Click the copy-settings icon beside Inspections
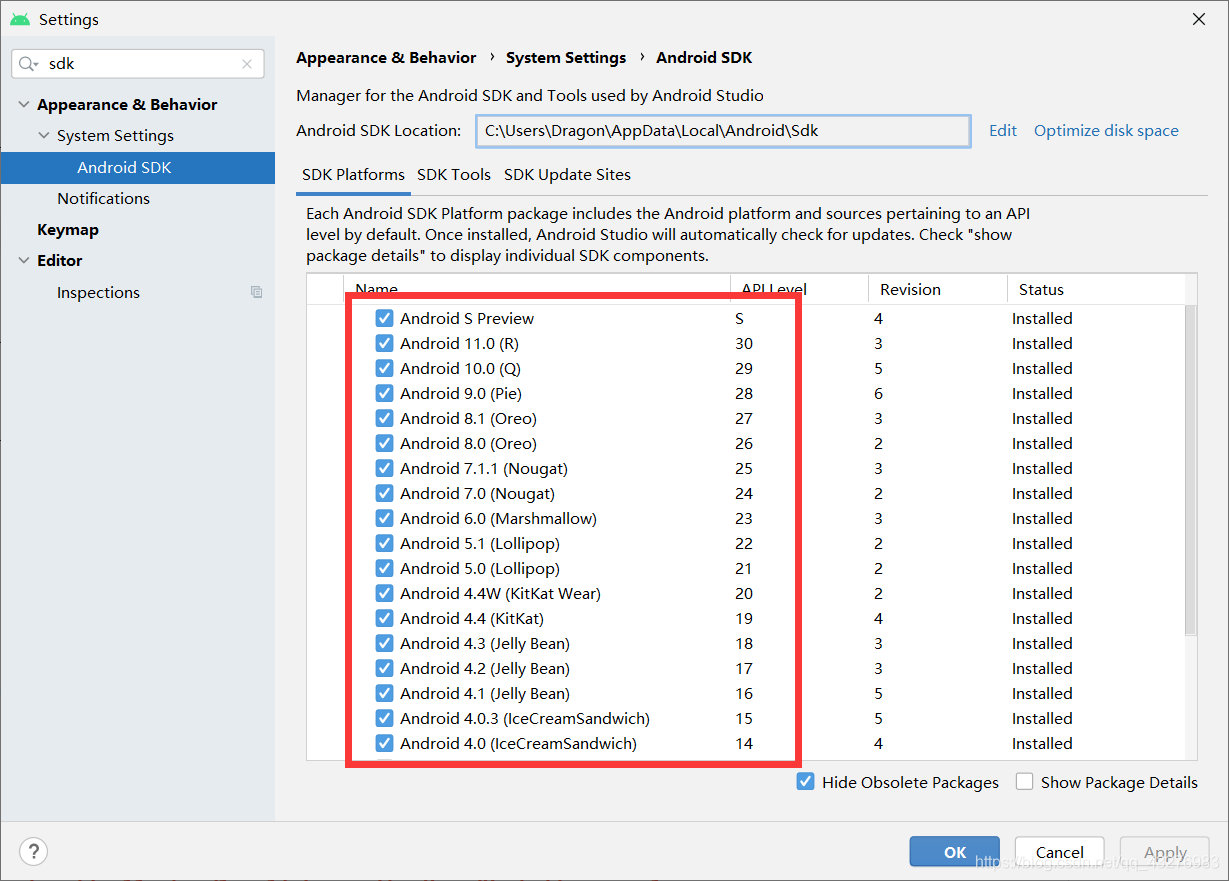This screenshot has height=881, width=1229. tap(257, 292)
